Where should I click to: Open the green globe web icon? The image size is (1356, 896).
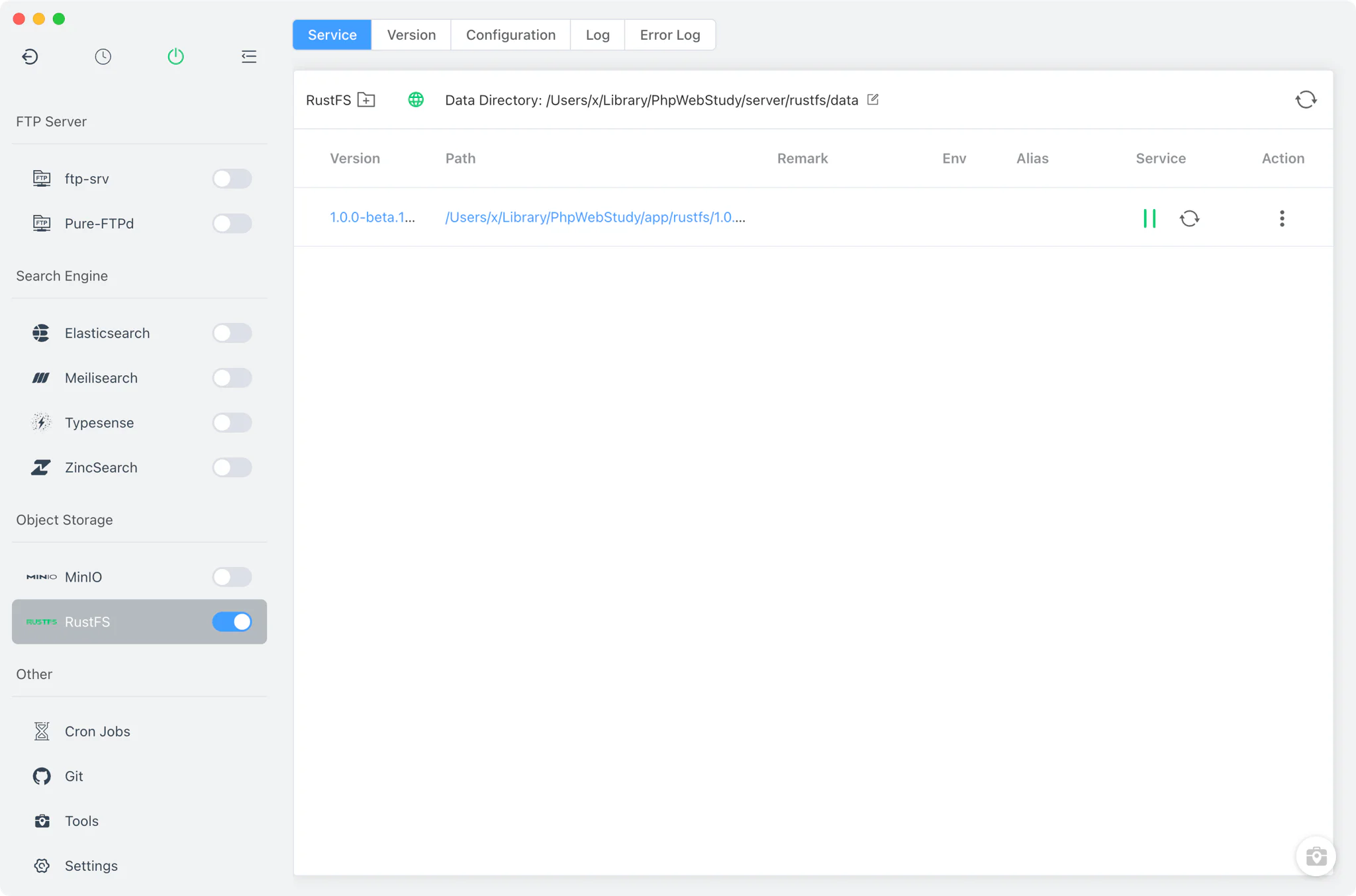click(x=416, y=100)
